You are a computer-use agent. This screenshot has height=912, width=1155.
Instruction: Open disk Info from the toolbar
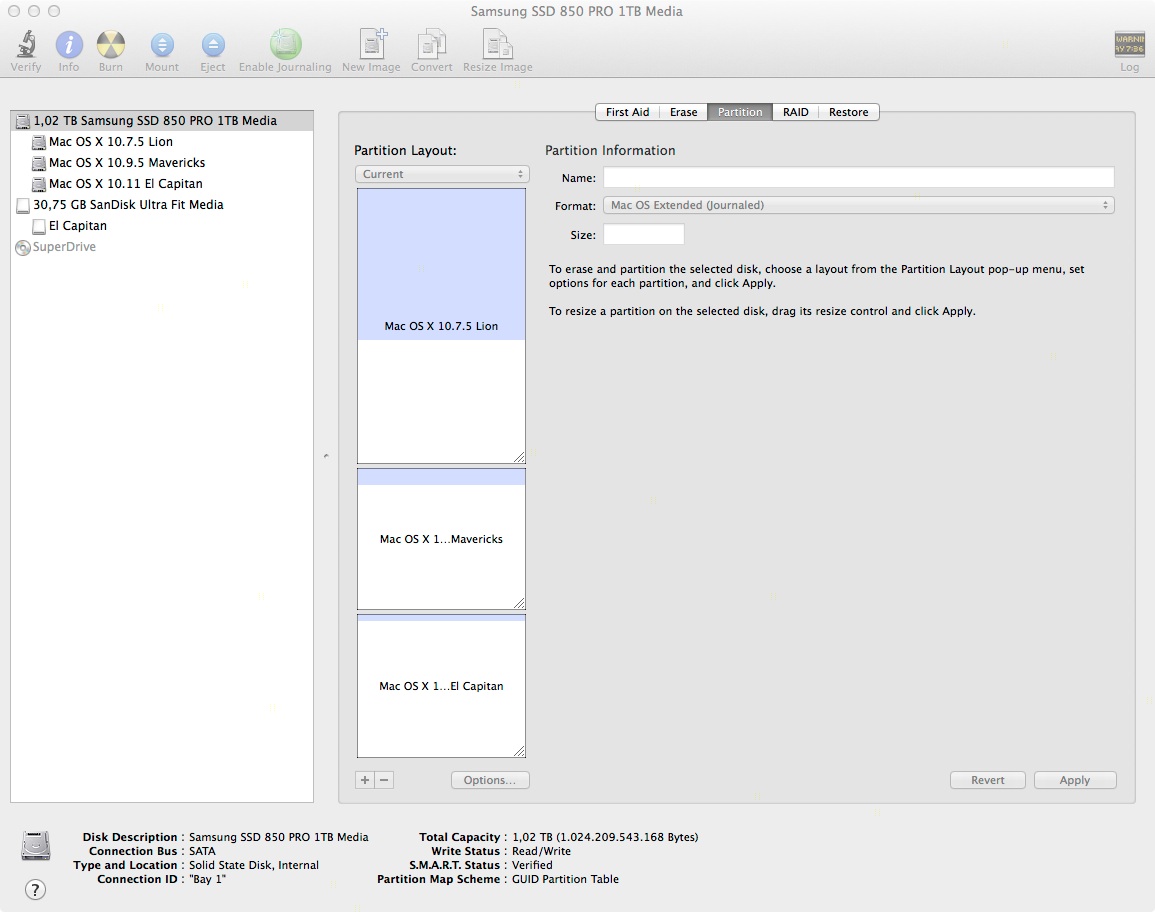tap(69, 44)
